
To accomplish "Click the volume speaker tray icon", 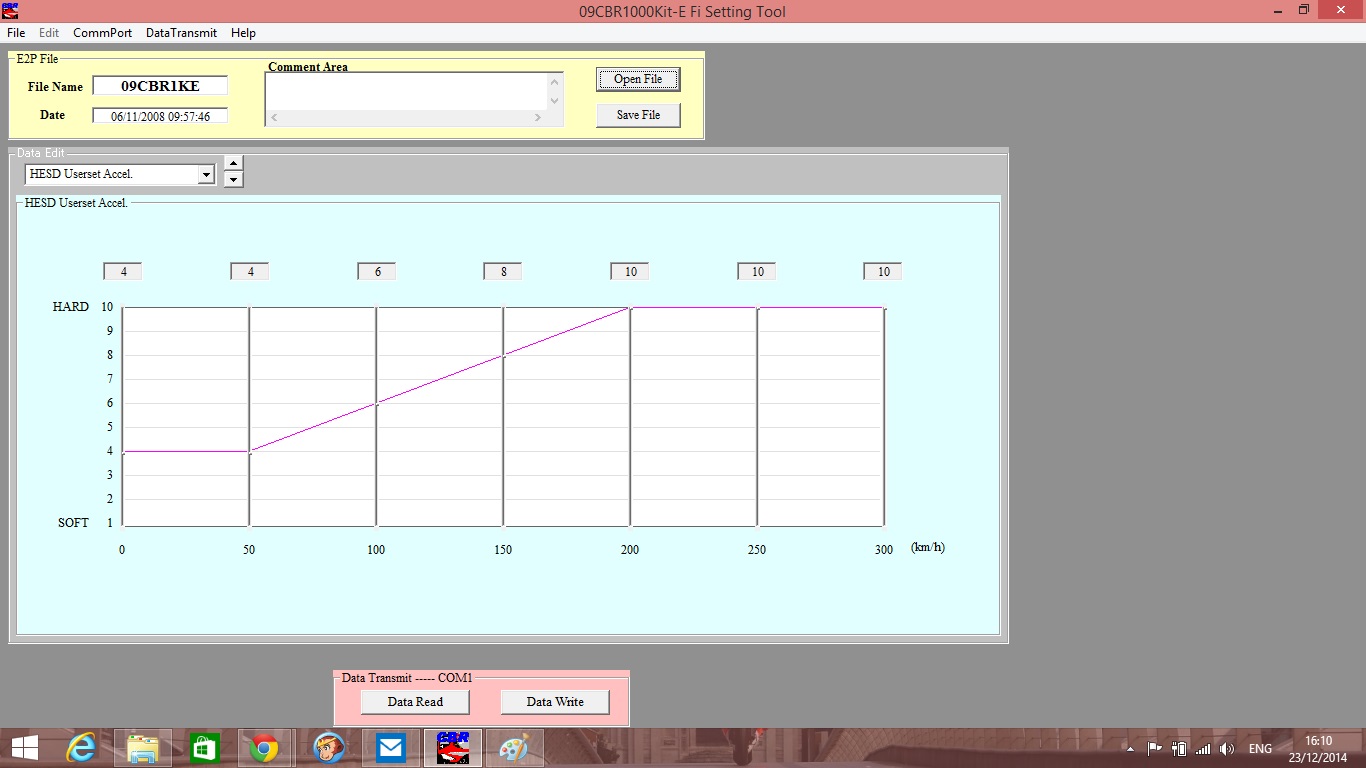I will (x=1227, y=749).
